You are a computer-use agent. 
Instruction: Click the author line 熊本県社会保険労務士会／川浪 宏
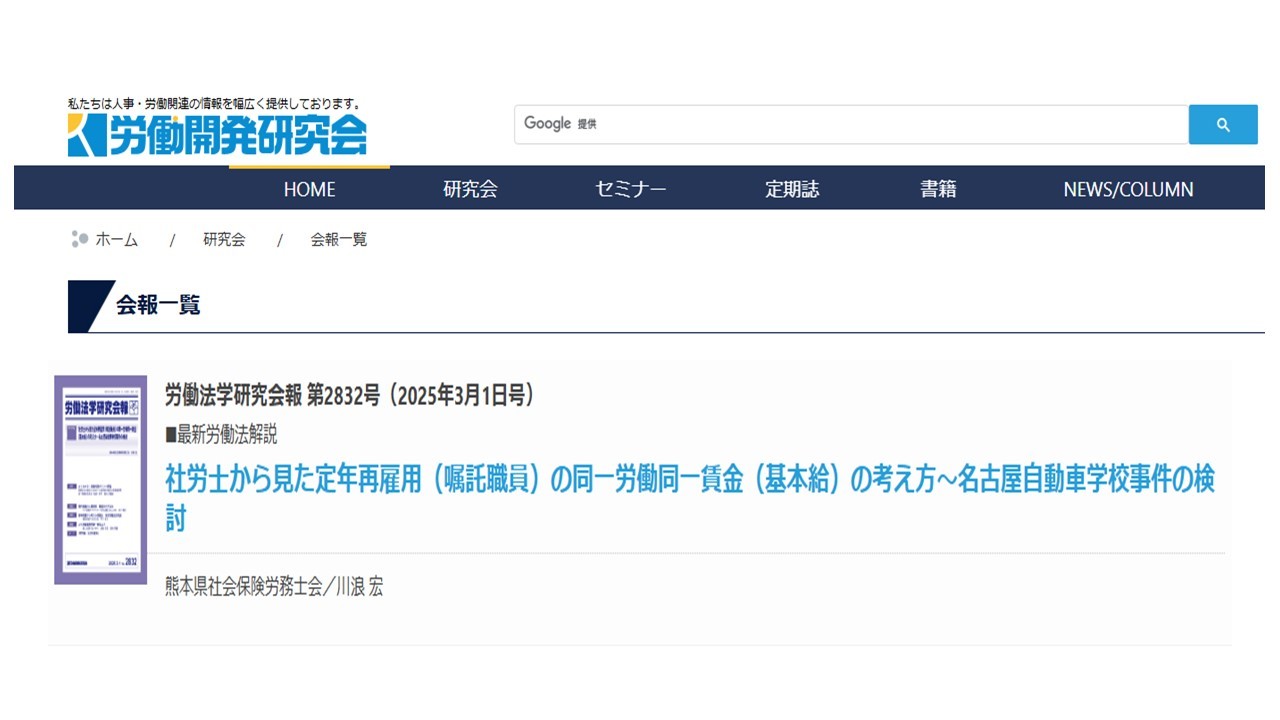coord(274,587)
